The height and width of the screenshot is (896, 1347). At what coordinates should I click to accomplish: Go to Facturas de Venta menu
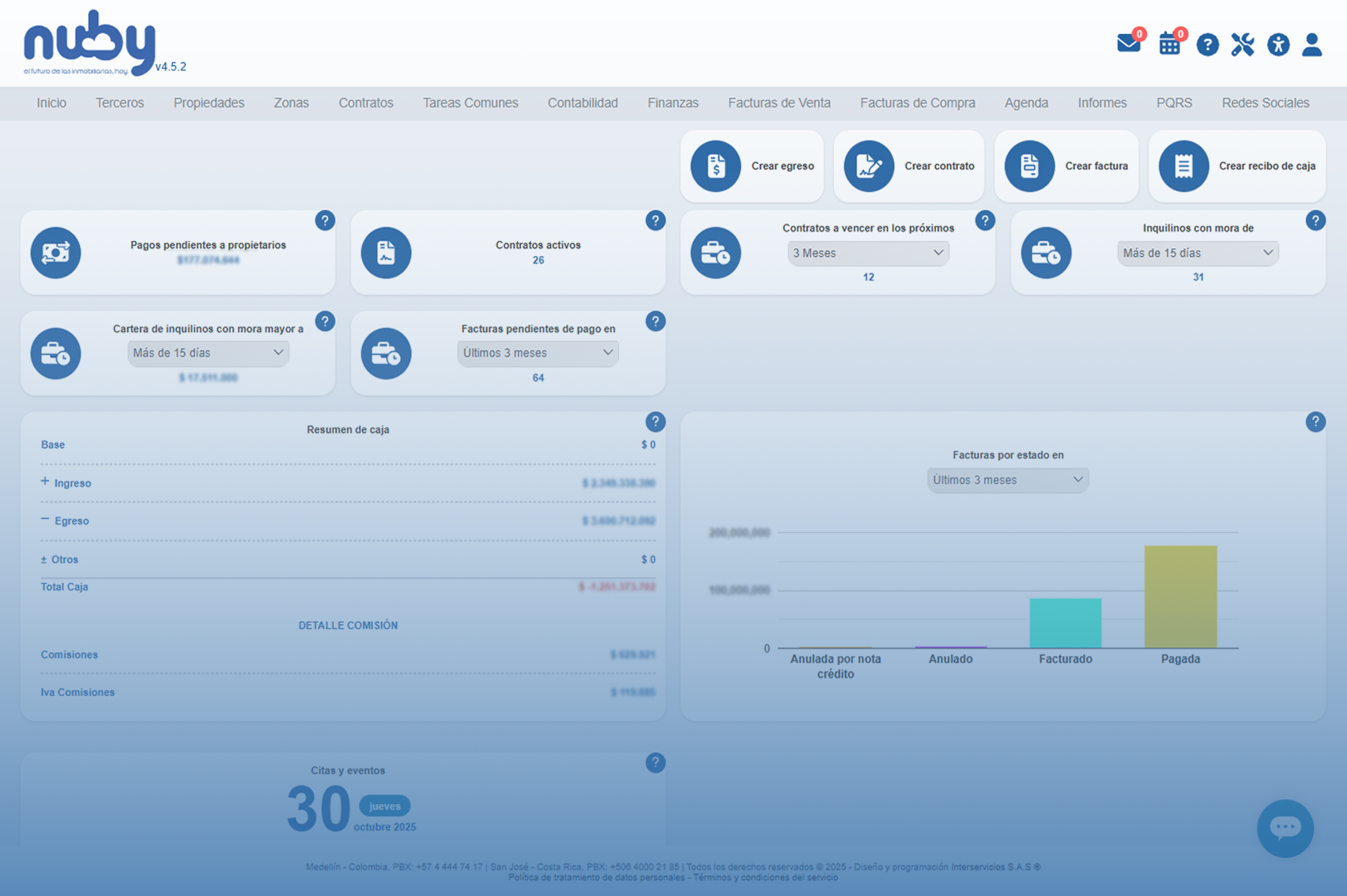pyautogui.click(x=779, y=103)
